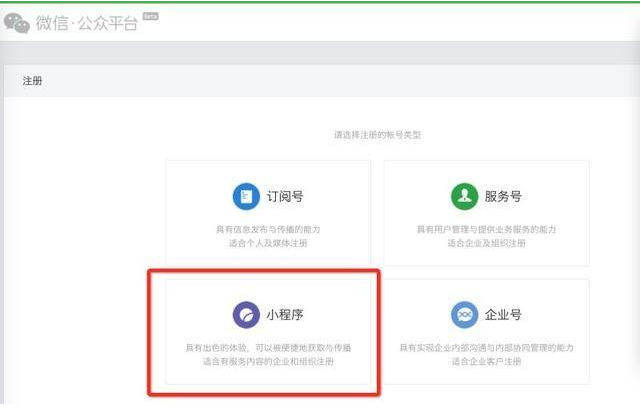Click 具有实现企业内部沟通 description line

pos(486,348)
